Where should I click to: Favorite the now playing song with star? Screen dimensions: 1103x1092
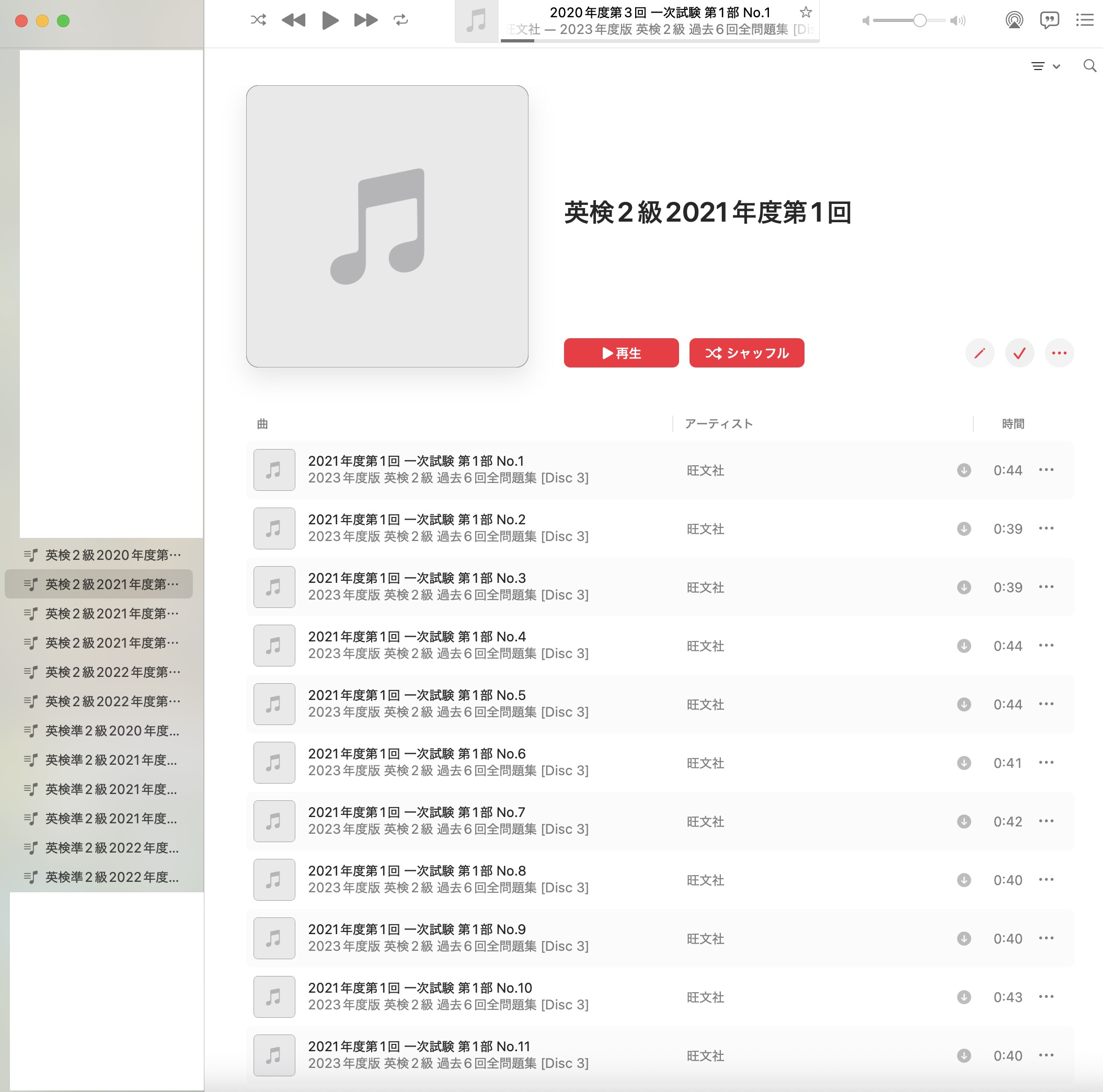[x=806, y=12]
